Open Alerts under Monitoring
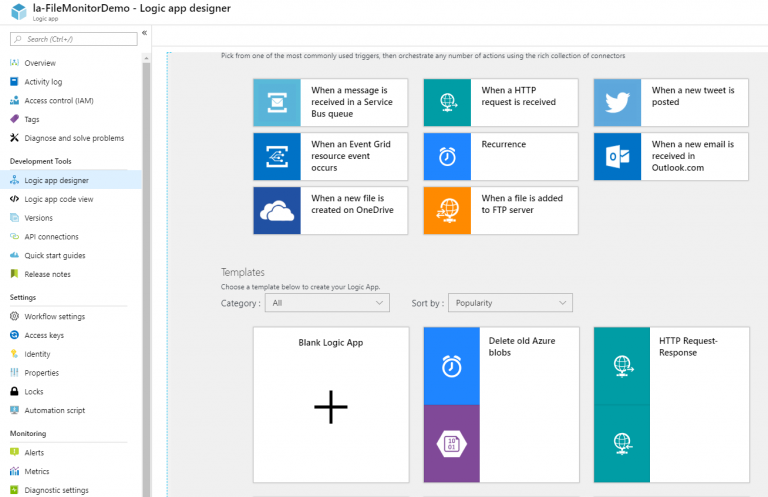 (34, 452)
